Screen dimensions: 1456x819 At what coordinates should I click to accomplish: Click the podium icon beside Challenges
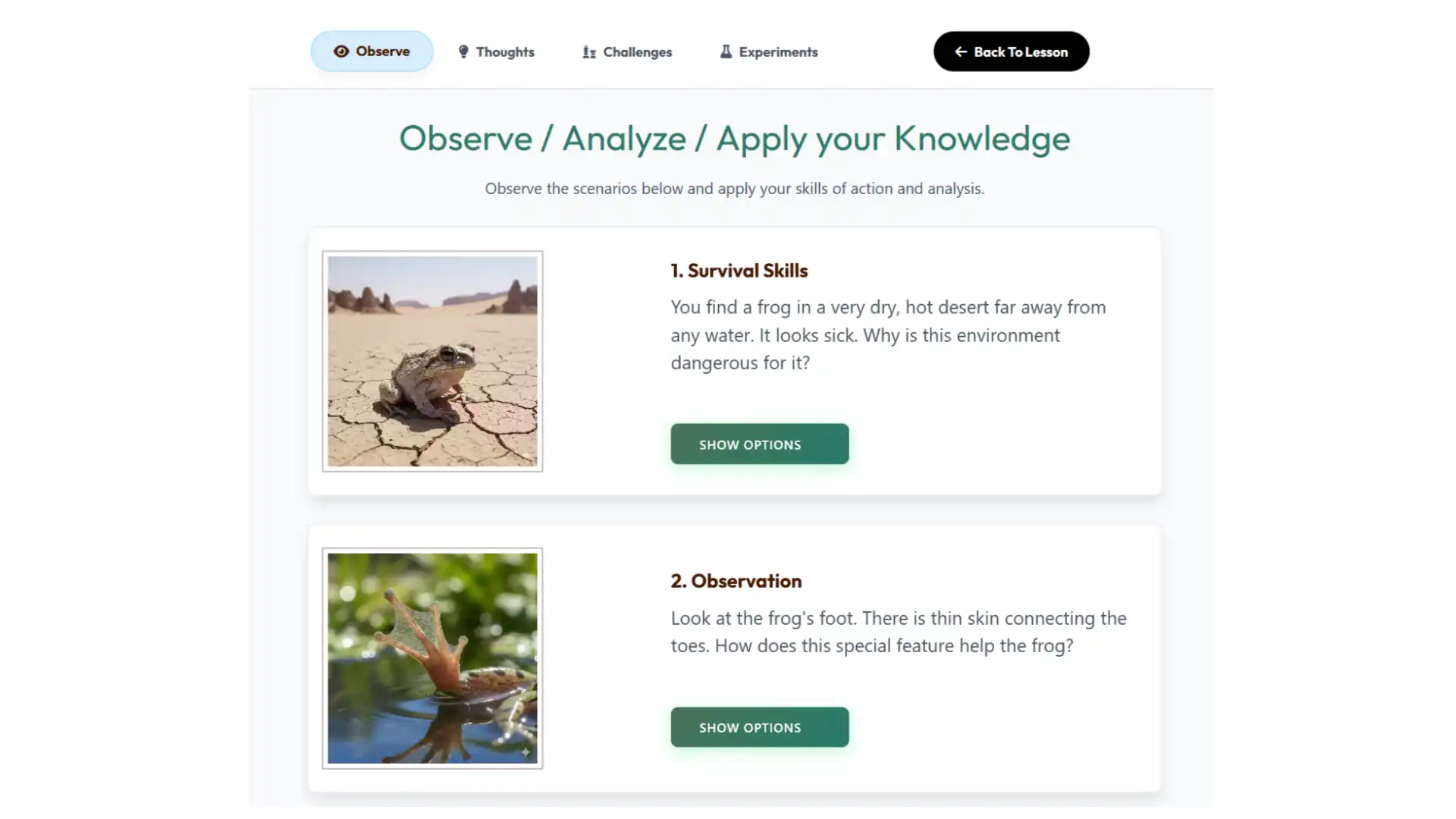click(x=589, y=52)
